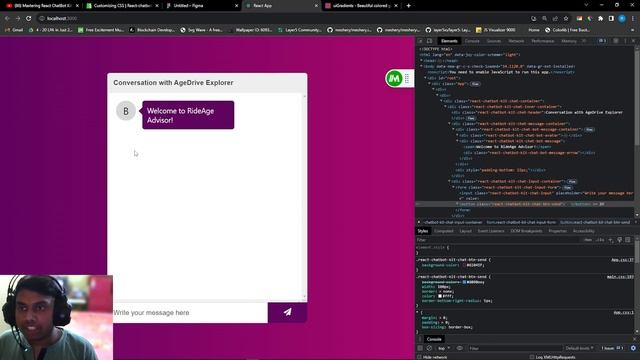
Task: Open the Chrome extensions puzzle icon
Action: 600,18
